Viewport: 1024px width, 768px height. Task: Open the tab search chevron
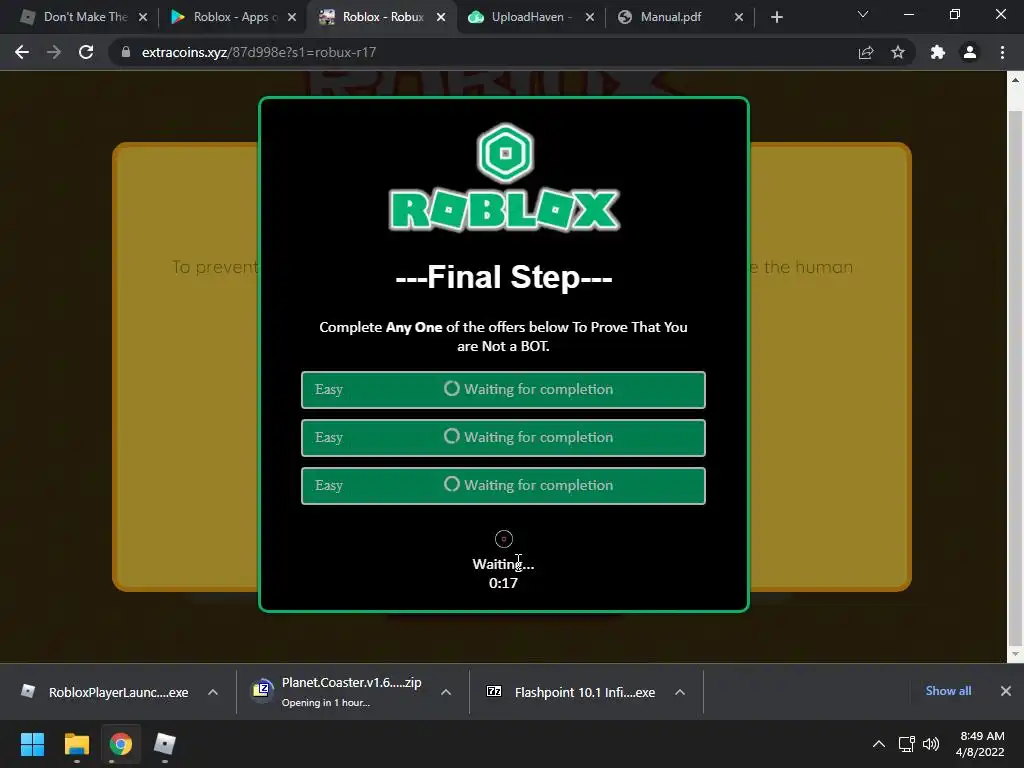(x=863, y=14)
